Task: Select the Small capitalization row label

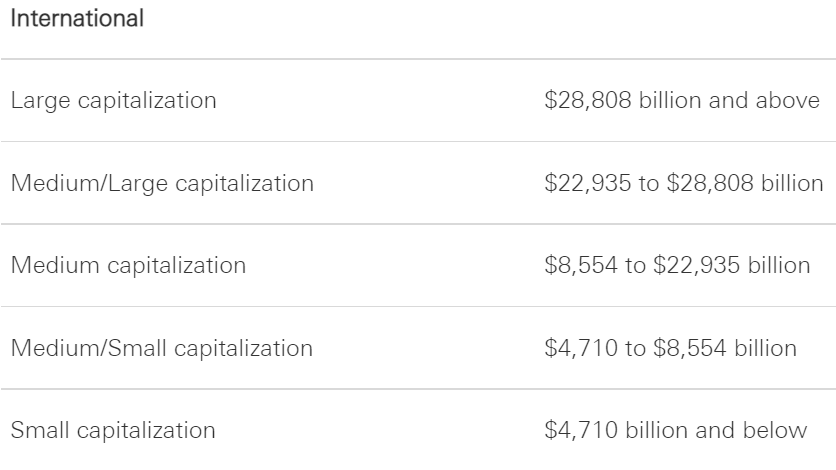Action: click(113, 431)
